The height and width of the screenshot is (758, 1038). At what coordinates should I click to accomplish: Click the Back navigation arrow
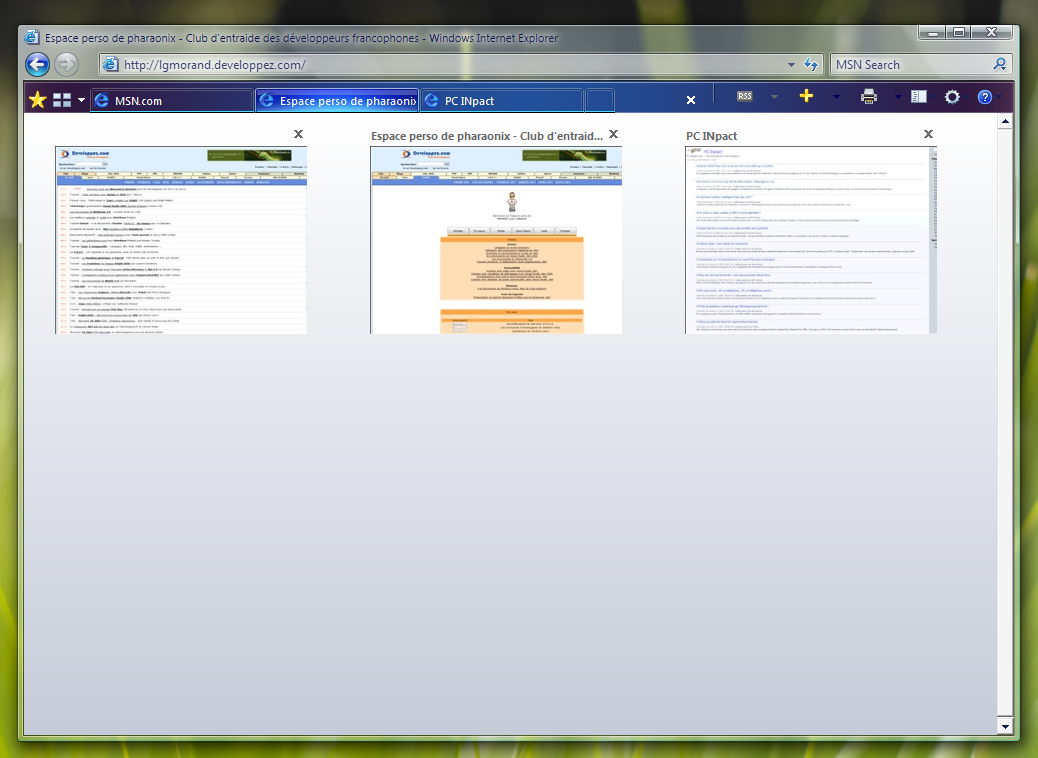point(37,65)
